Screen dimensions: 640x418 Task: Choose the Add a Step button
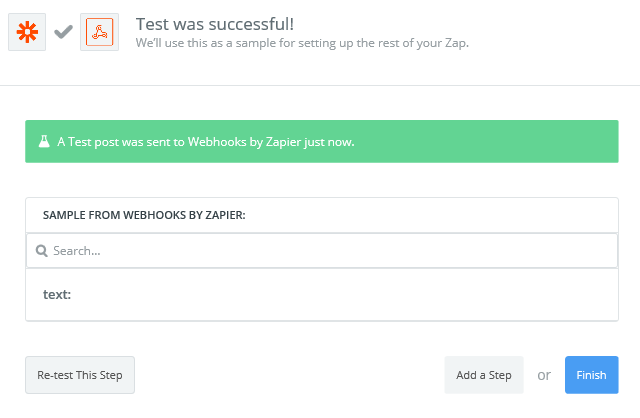point(484,375)
